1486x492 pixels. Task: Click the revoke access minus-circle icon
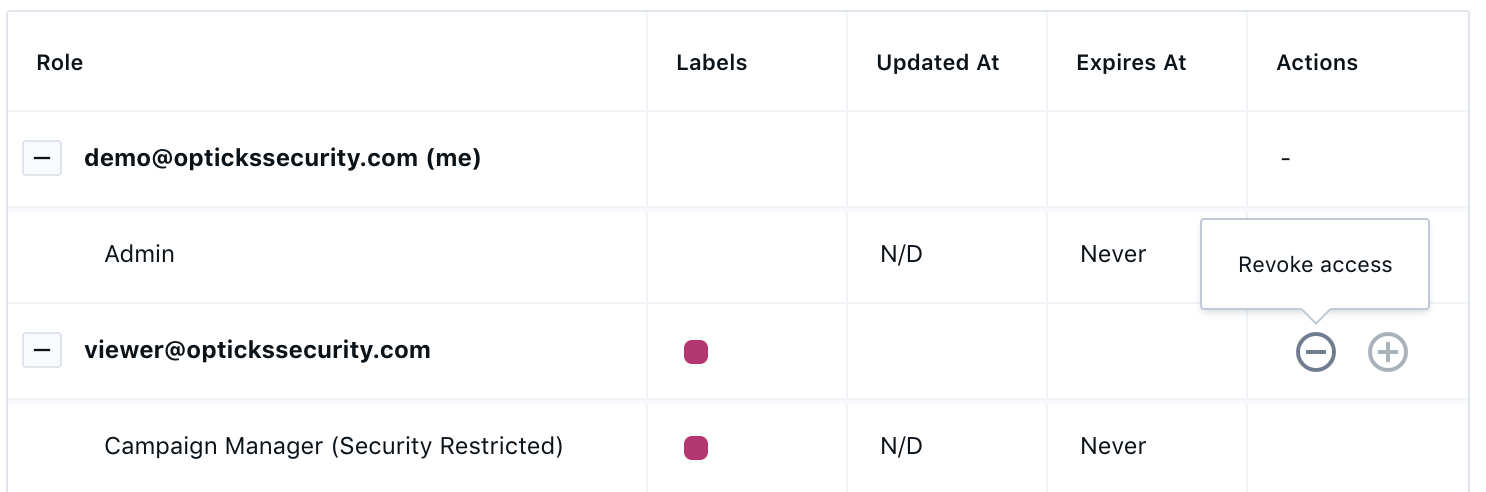(x=1315, y=351)
